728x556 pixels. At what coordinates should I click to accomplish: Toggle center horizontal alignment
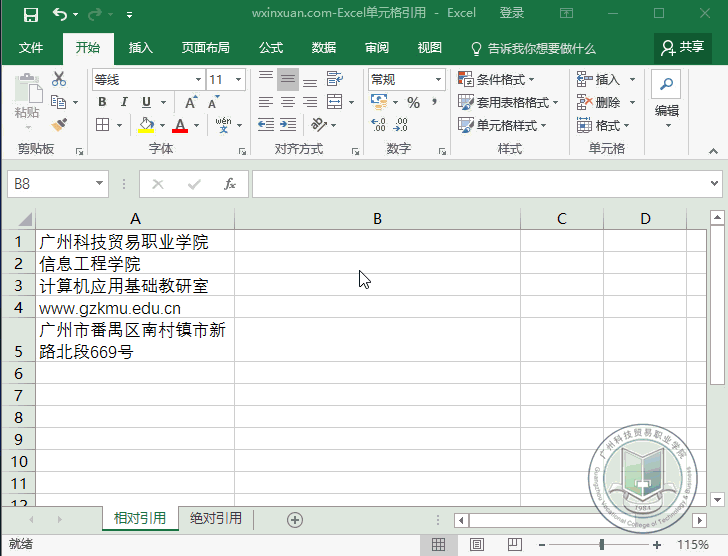pos(287,102)
